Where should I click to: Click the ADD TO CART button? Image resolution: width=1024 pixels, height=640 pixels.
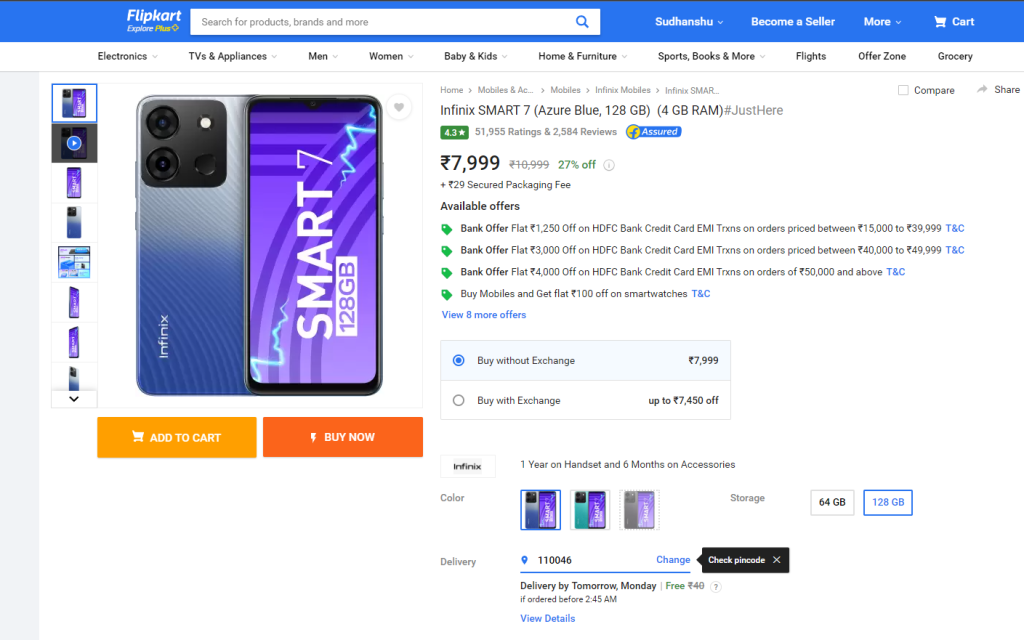pos(176,437)
